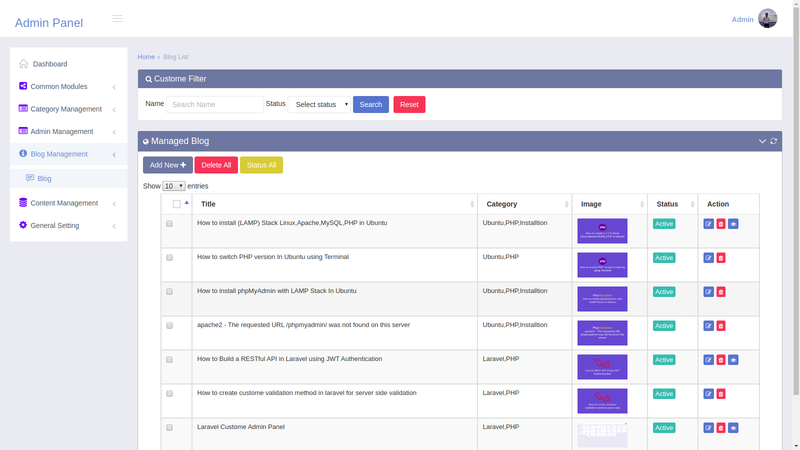800x450 pixels.
Task: Expand General Setting submenu
Action: pos(68,226)
